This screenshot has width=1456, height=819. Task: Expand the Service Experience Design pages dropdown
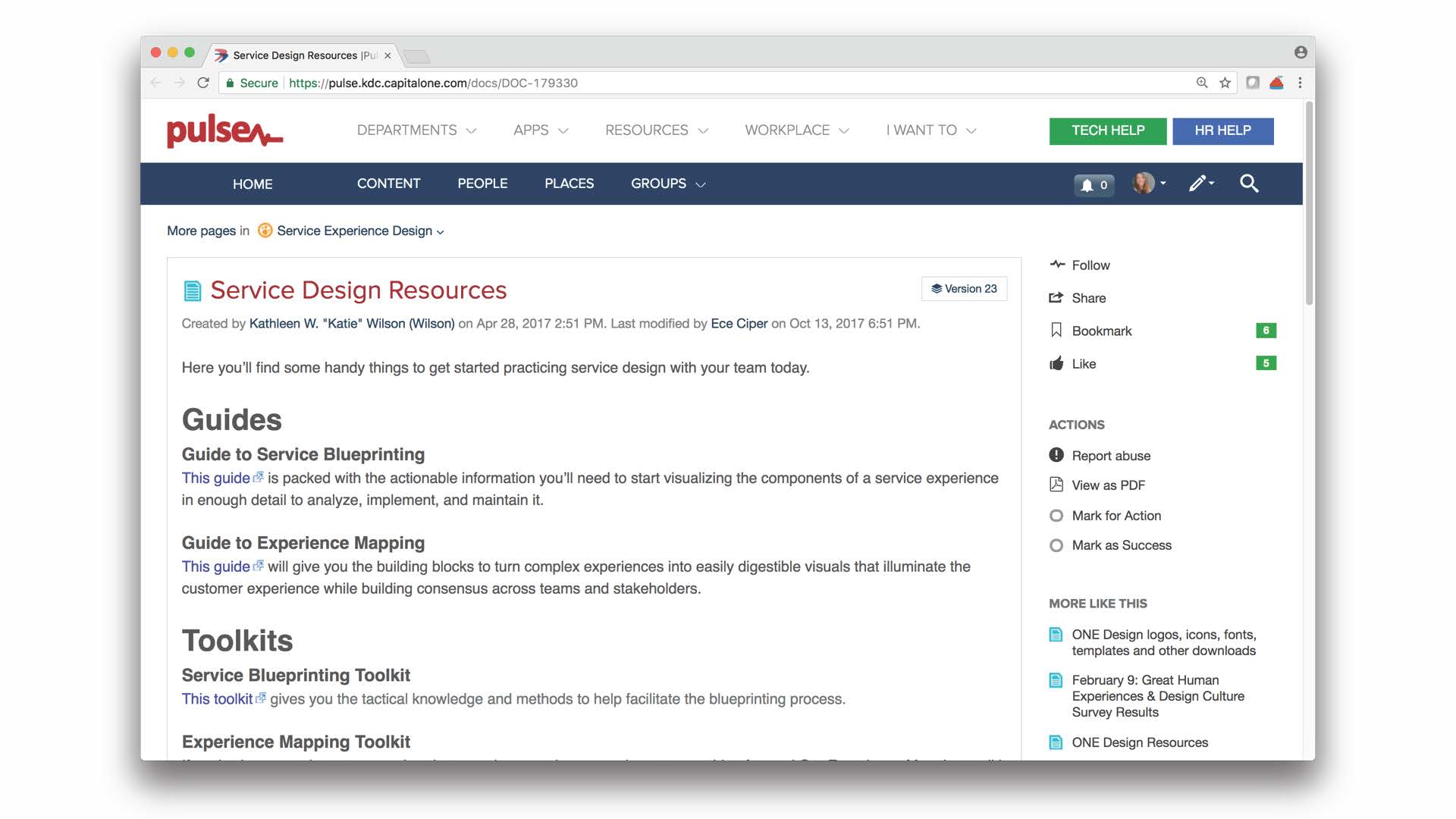tap(361, 231)
